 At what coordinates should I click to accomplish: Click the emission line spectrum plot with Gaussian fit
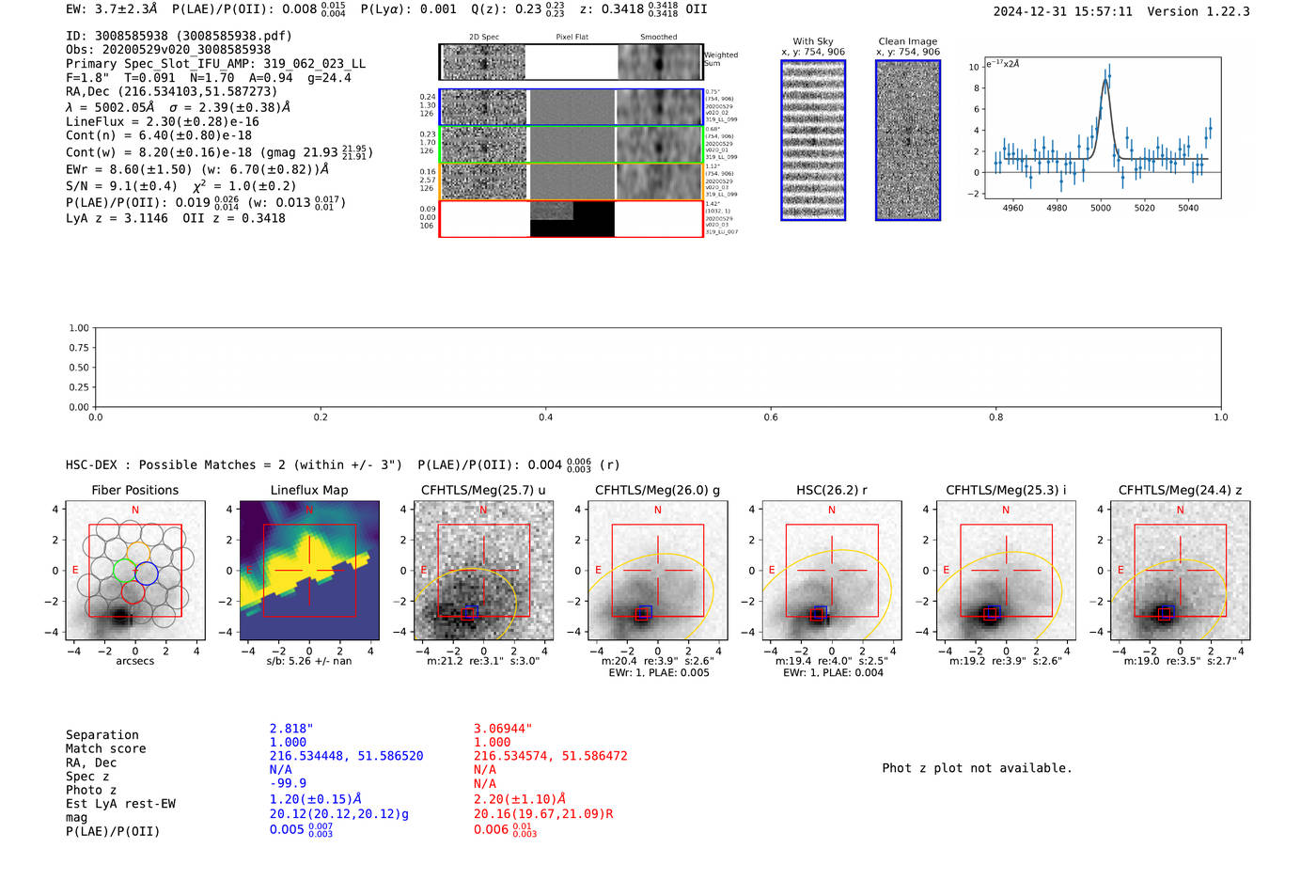point(1103,128)
